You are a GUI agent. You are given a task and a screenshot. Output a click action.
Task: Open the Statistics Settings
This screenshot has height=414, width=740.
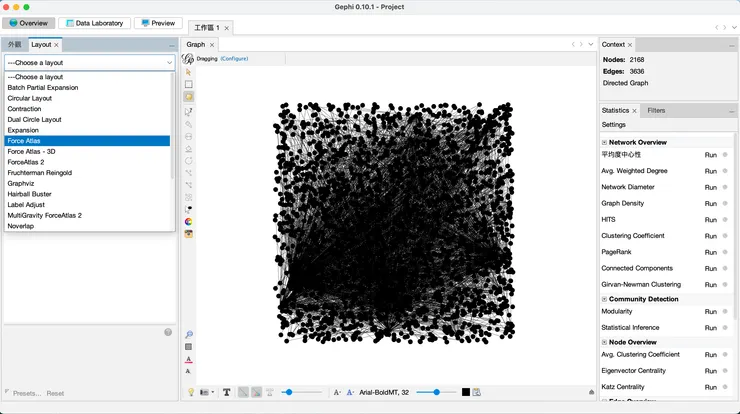click(614, 125)
